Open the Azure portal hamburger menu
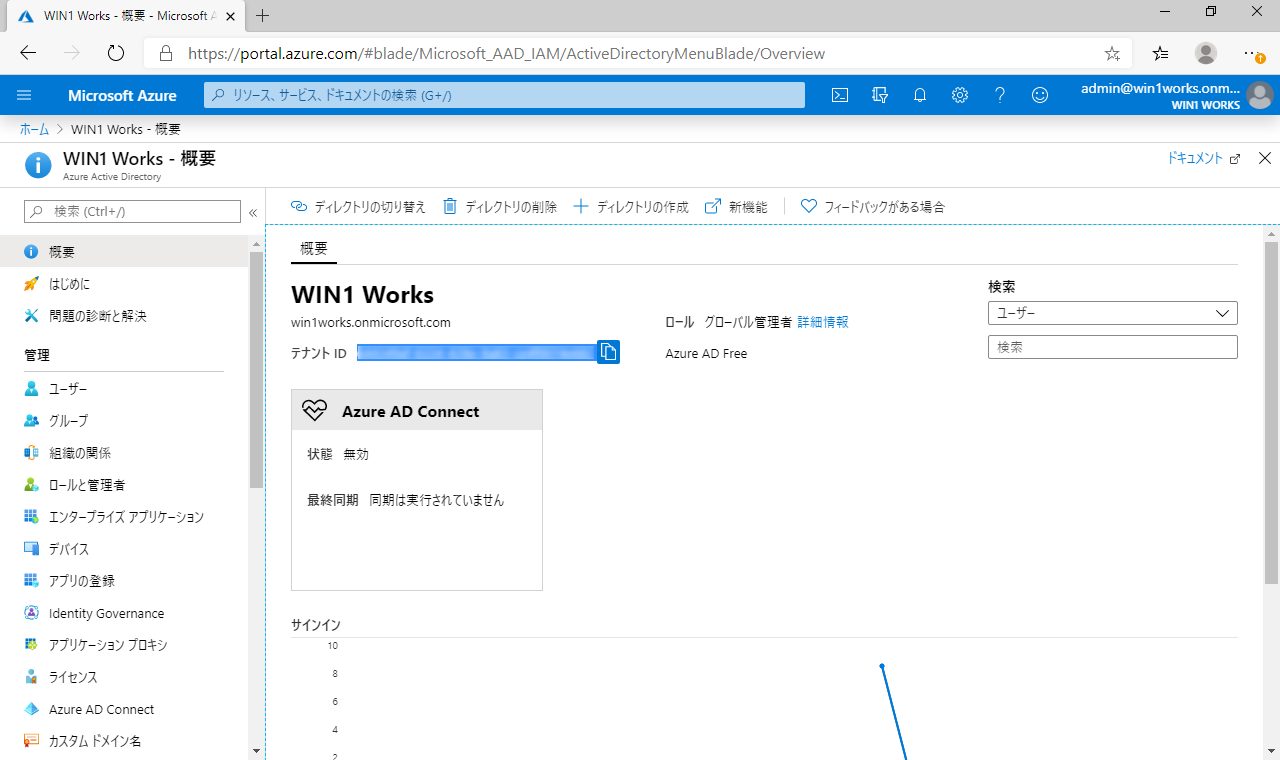 (25, 95)
